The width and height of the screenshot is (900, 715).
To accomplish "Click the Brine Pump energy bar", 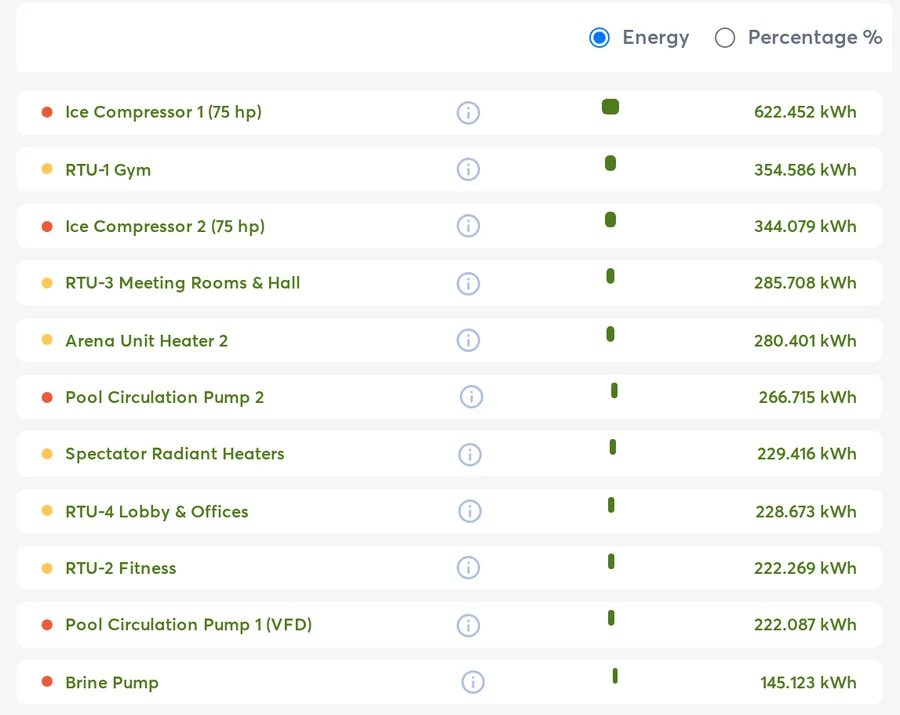I will (615, 676).
